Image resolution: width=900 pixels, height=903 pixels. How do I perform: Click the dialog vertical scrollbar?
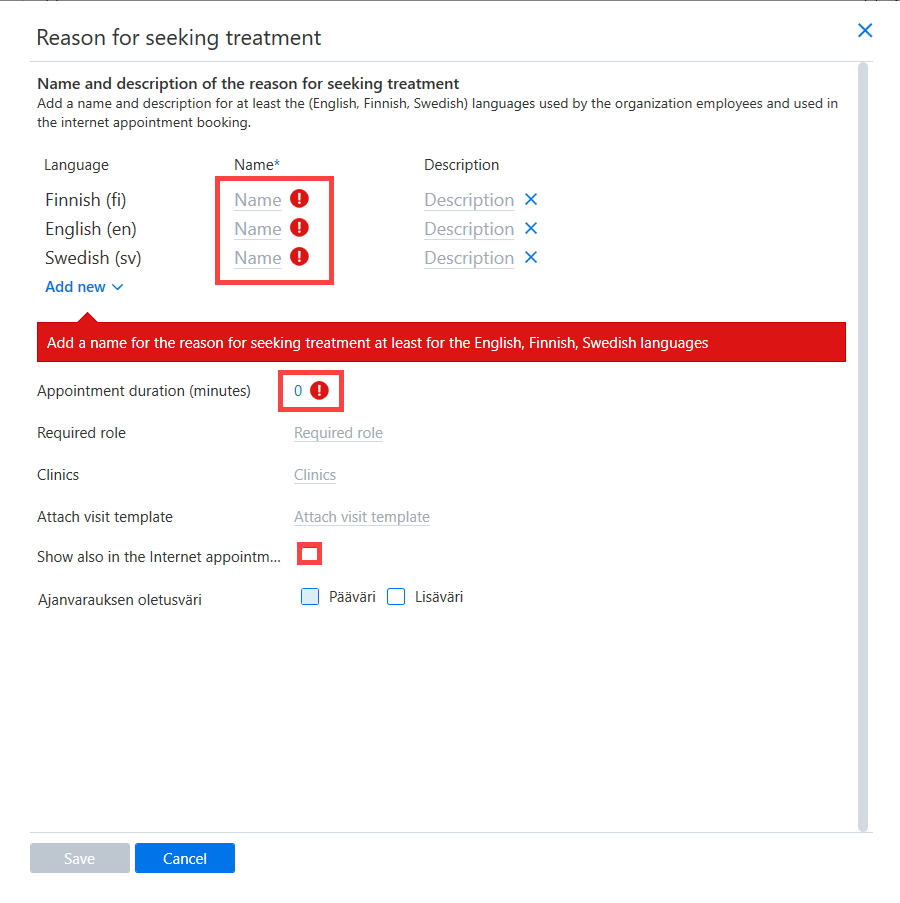point(863,446)
